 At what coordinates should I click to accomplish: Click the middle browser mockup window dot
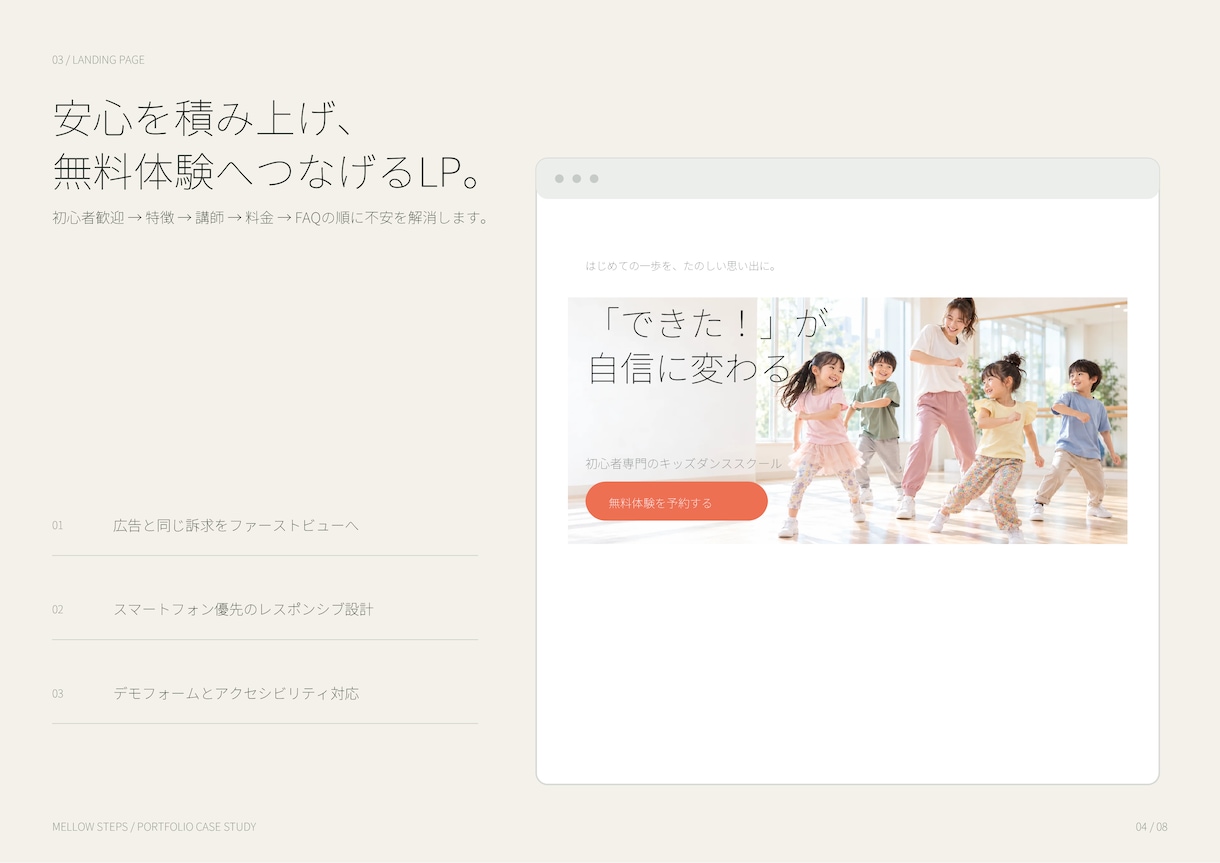[x=577, y=179]
